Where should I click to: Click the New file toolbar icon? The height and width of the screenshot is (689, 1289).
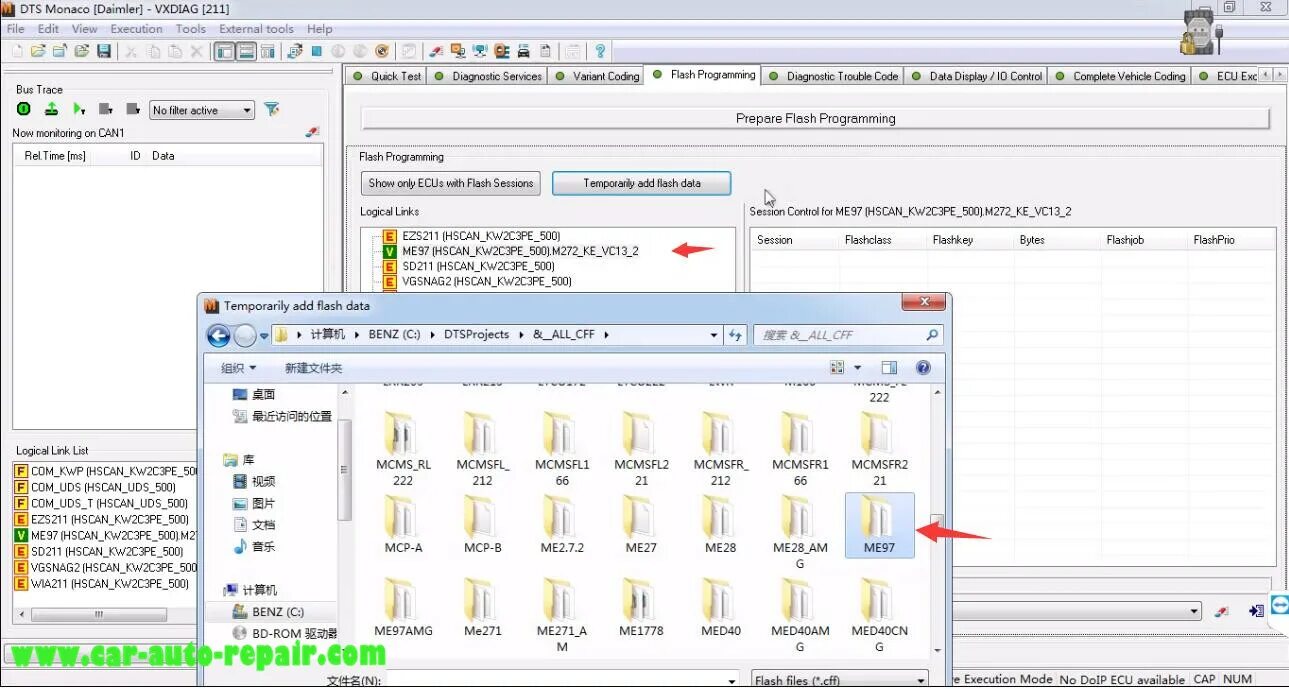point(16,51)
